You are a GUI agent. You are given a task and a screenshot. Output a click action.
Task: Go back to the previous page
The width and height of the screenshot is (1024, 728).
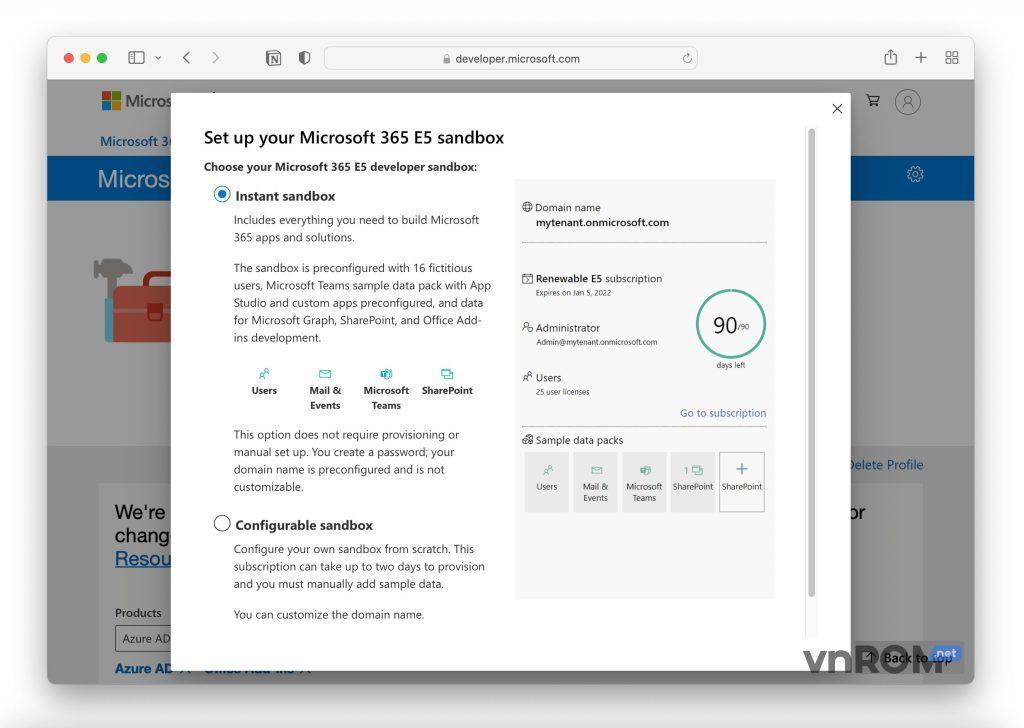pos(187,58)
